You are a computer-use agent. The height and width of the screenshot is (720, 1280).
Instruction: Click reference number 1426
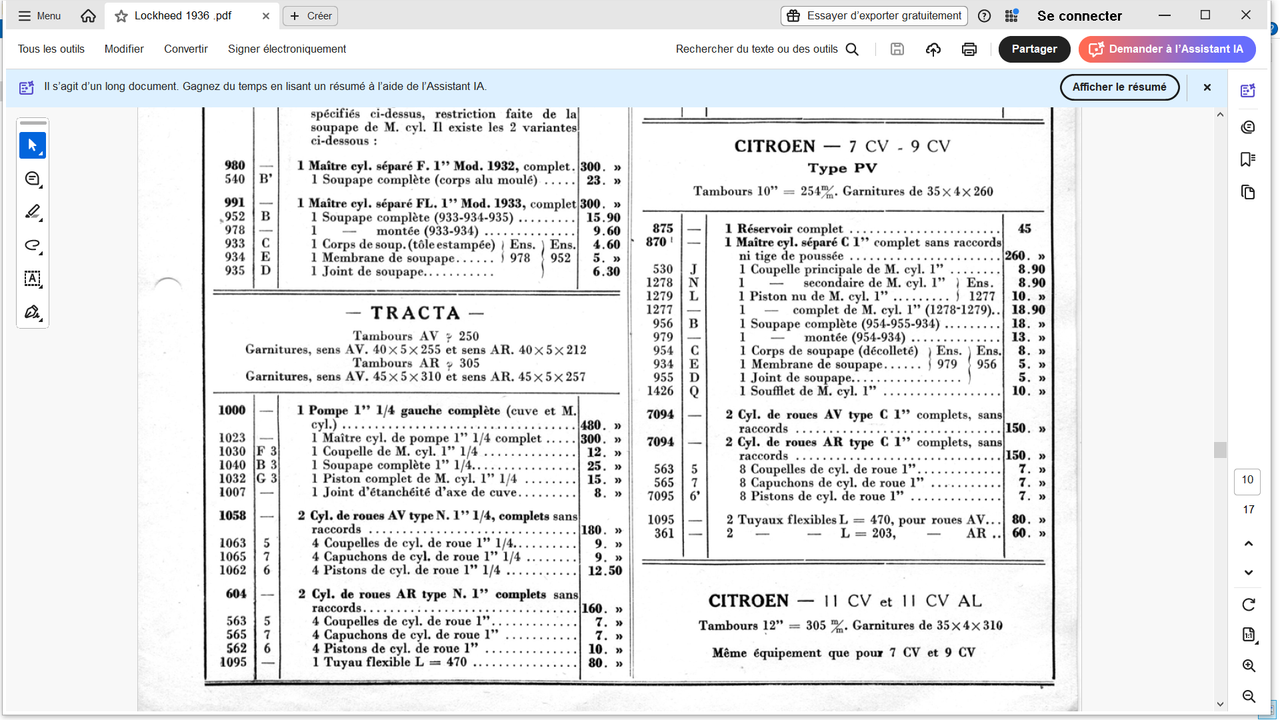[x=662, y=391]
